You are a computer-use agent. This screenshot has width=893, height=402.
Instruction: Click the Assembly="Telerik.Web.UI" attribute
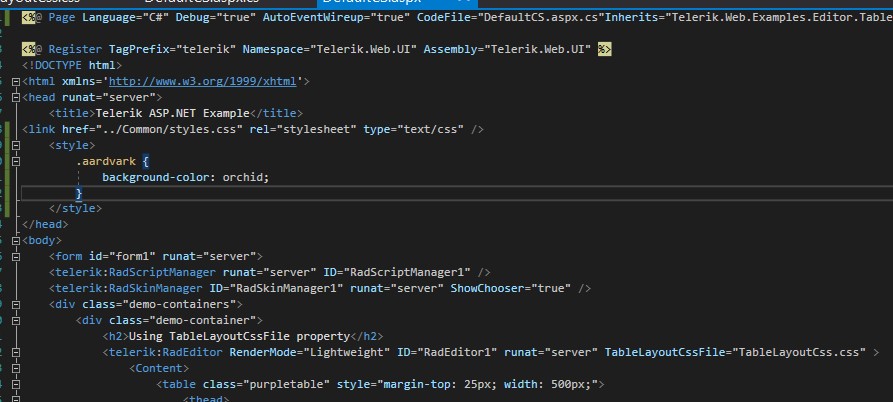point(507,50)
